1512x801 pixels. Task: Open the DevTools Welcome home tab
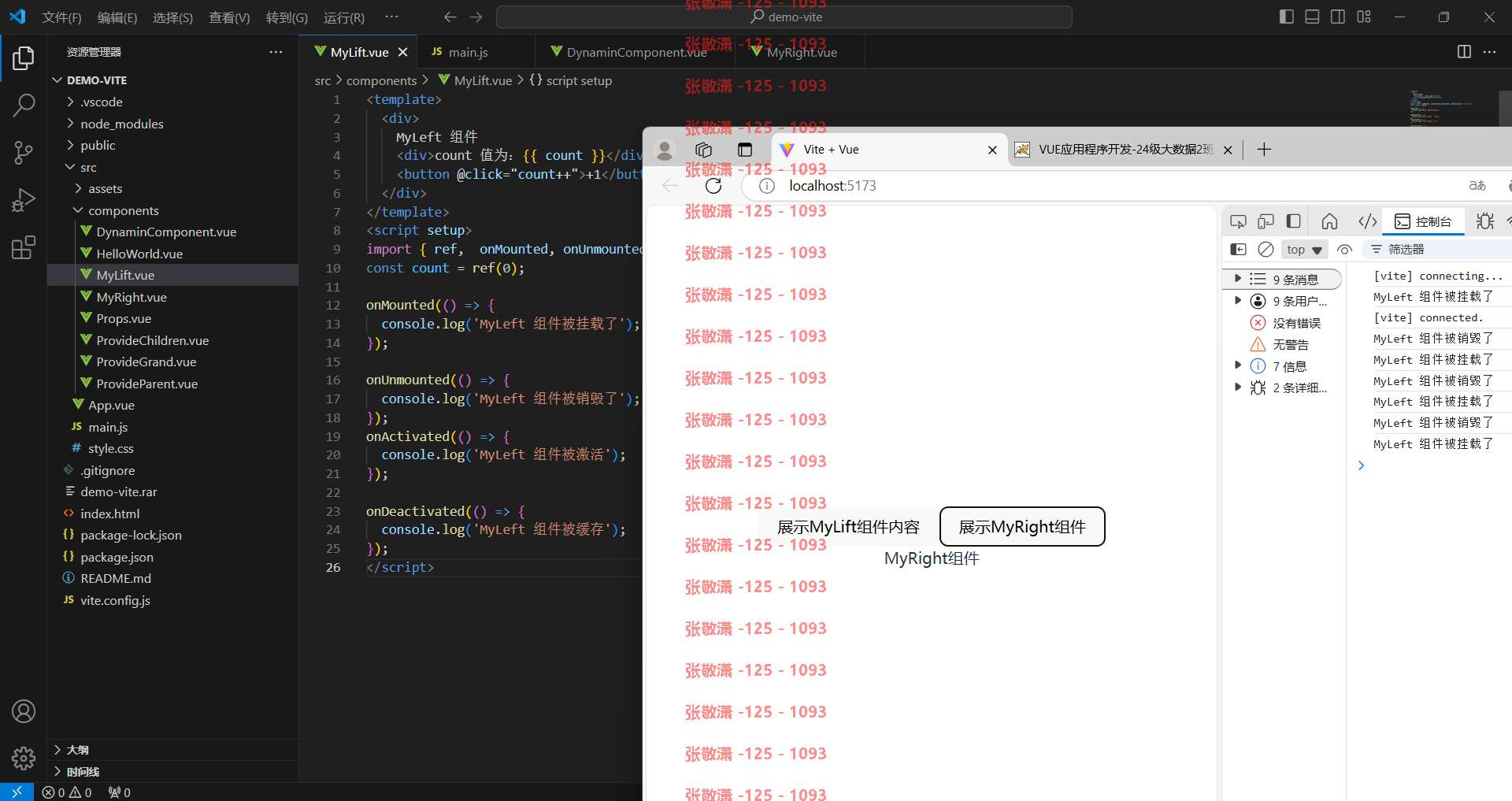[1329, 221]
